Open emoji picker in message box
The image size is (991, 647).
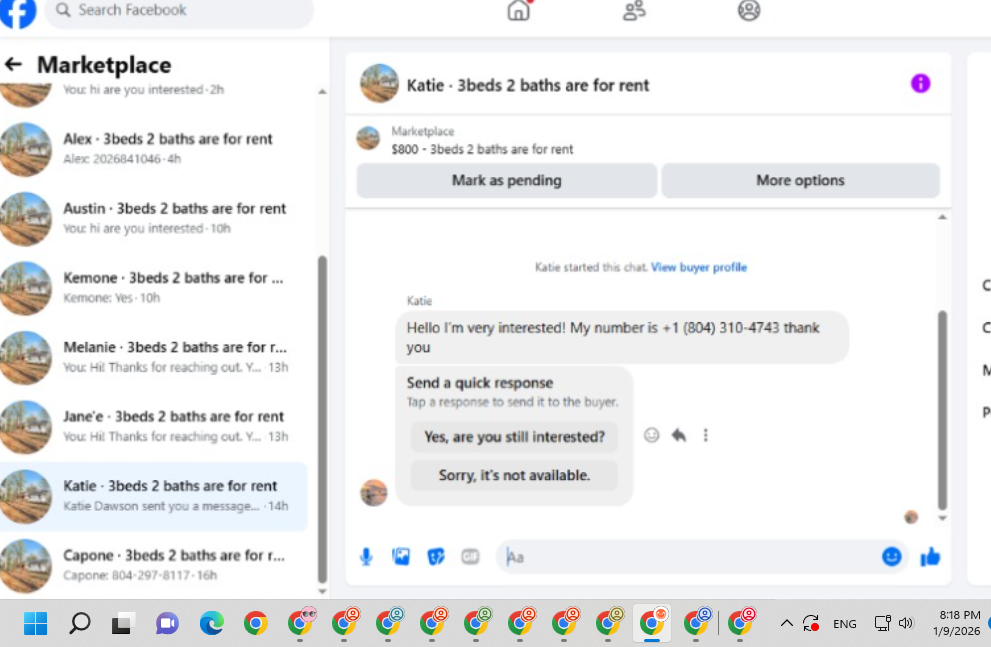click(891, 557)
